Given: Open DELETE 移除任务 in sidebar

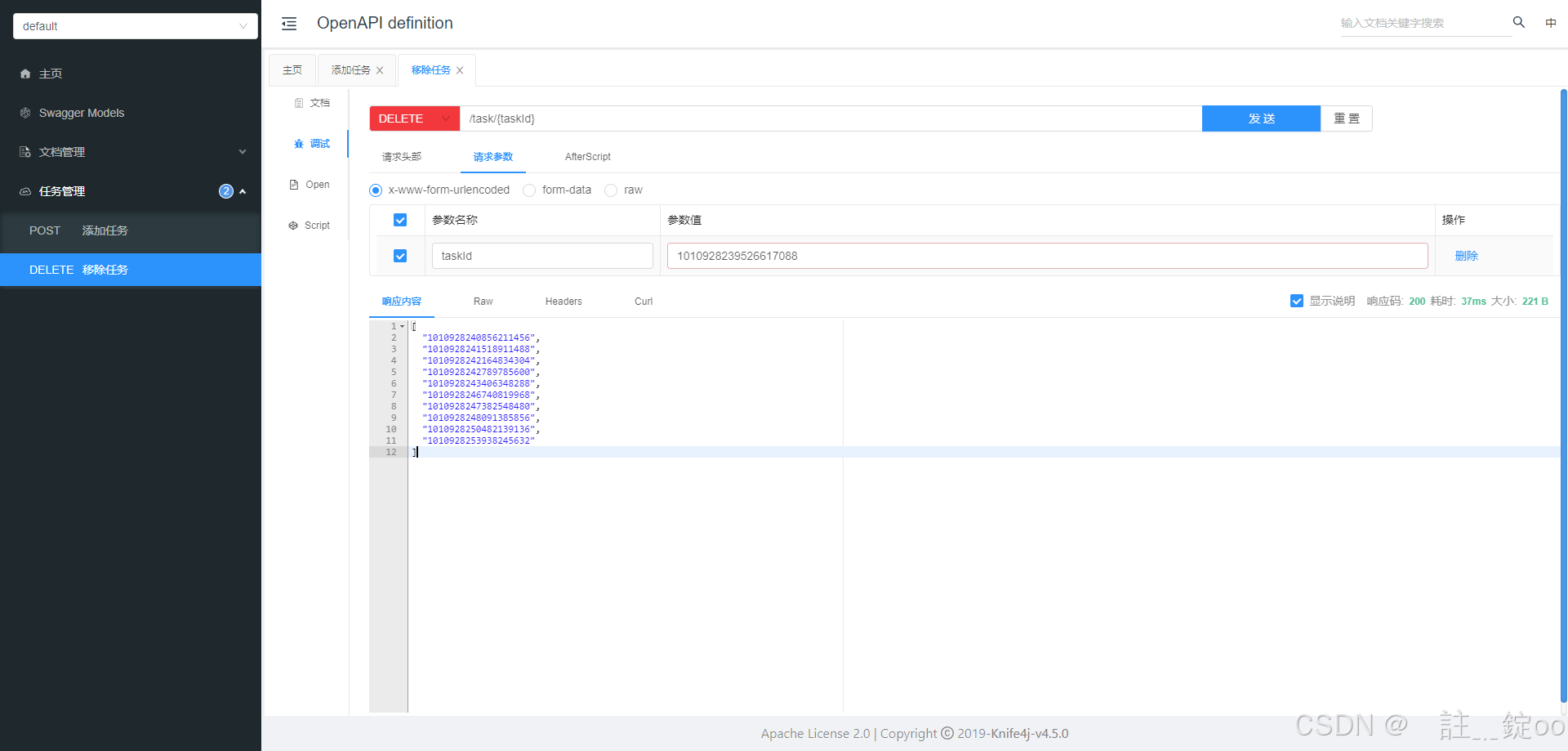Looking at the screenshot, I should 131,270.
